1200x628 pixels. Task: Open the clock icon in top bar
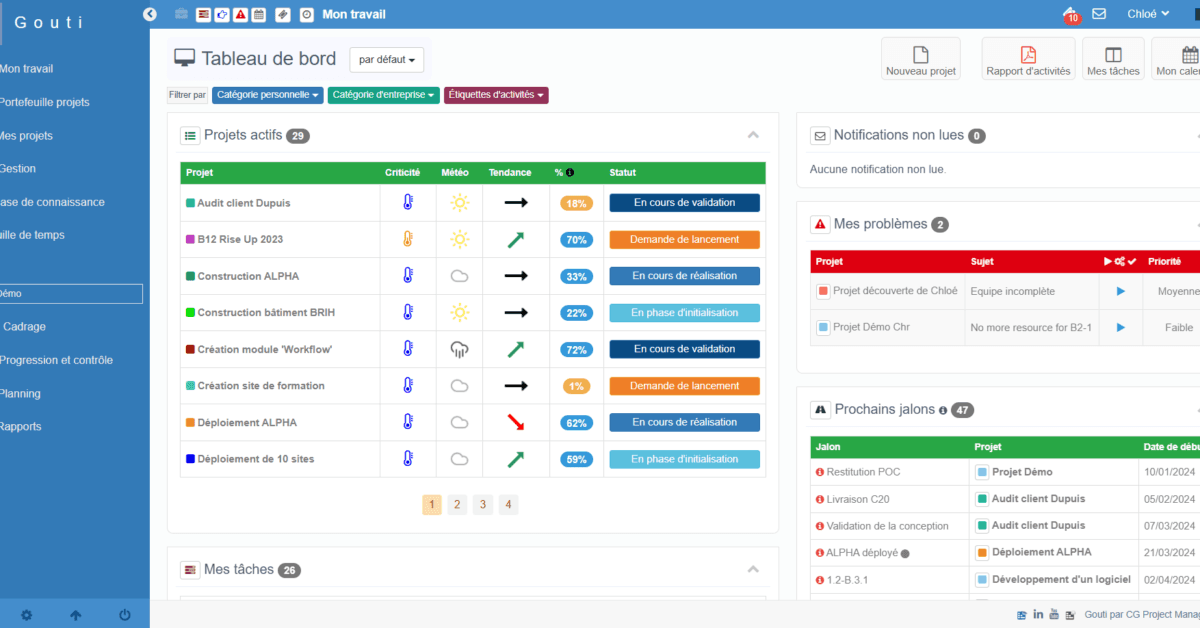point(306,14)
